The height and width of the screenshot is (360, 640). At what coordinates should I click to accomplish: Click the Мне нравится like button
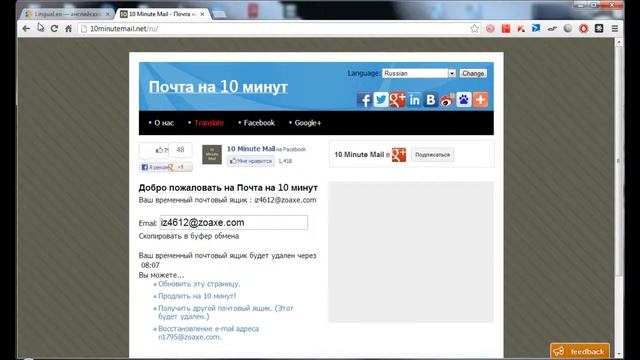(x=251, y=161)
